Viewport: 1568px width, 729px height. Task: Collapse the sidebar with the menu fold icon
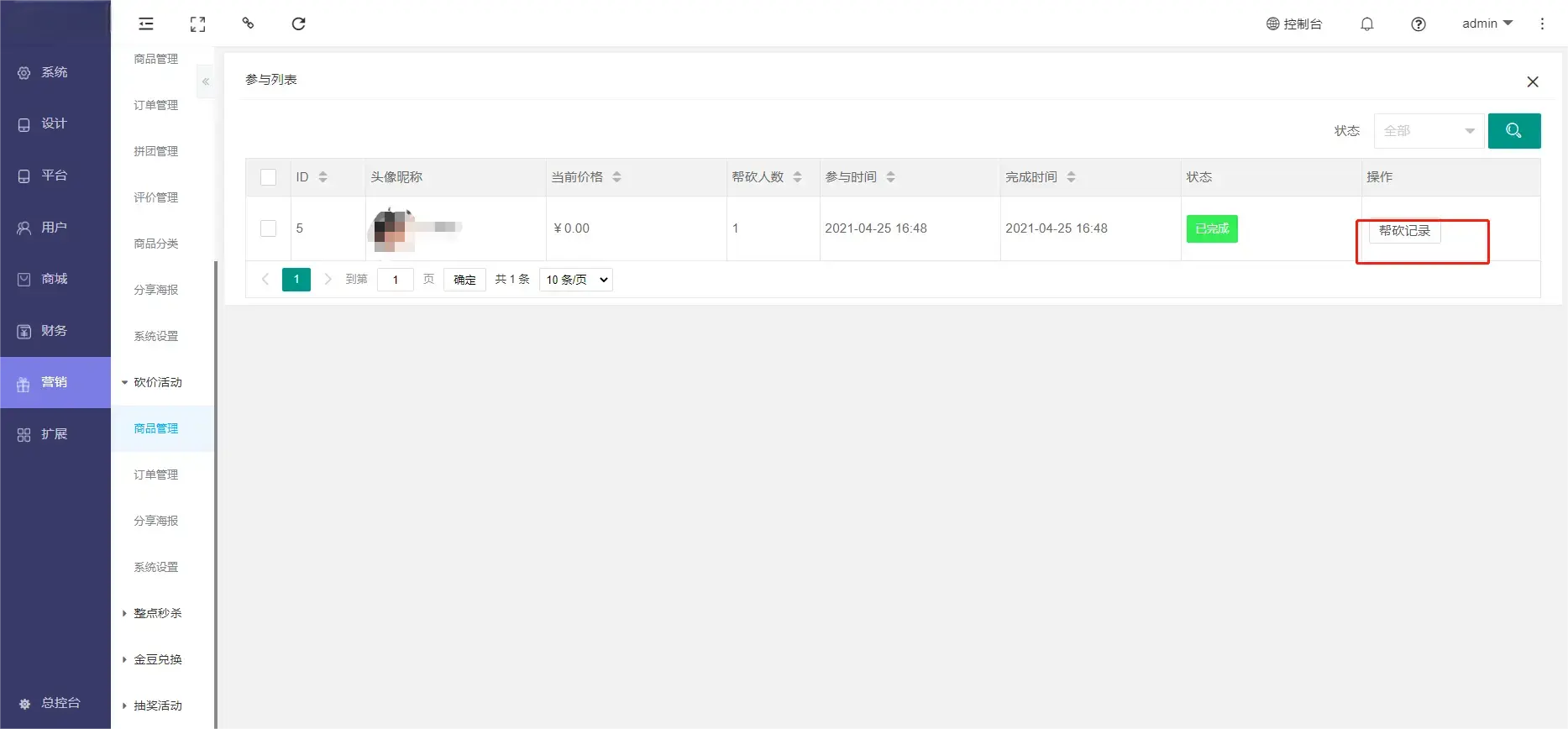coord(146,24)
